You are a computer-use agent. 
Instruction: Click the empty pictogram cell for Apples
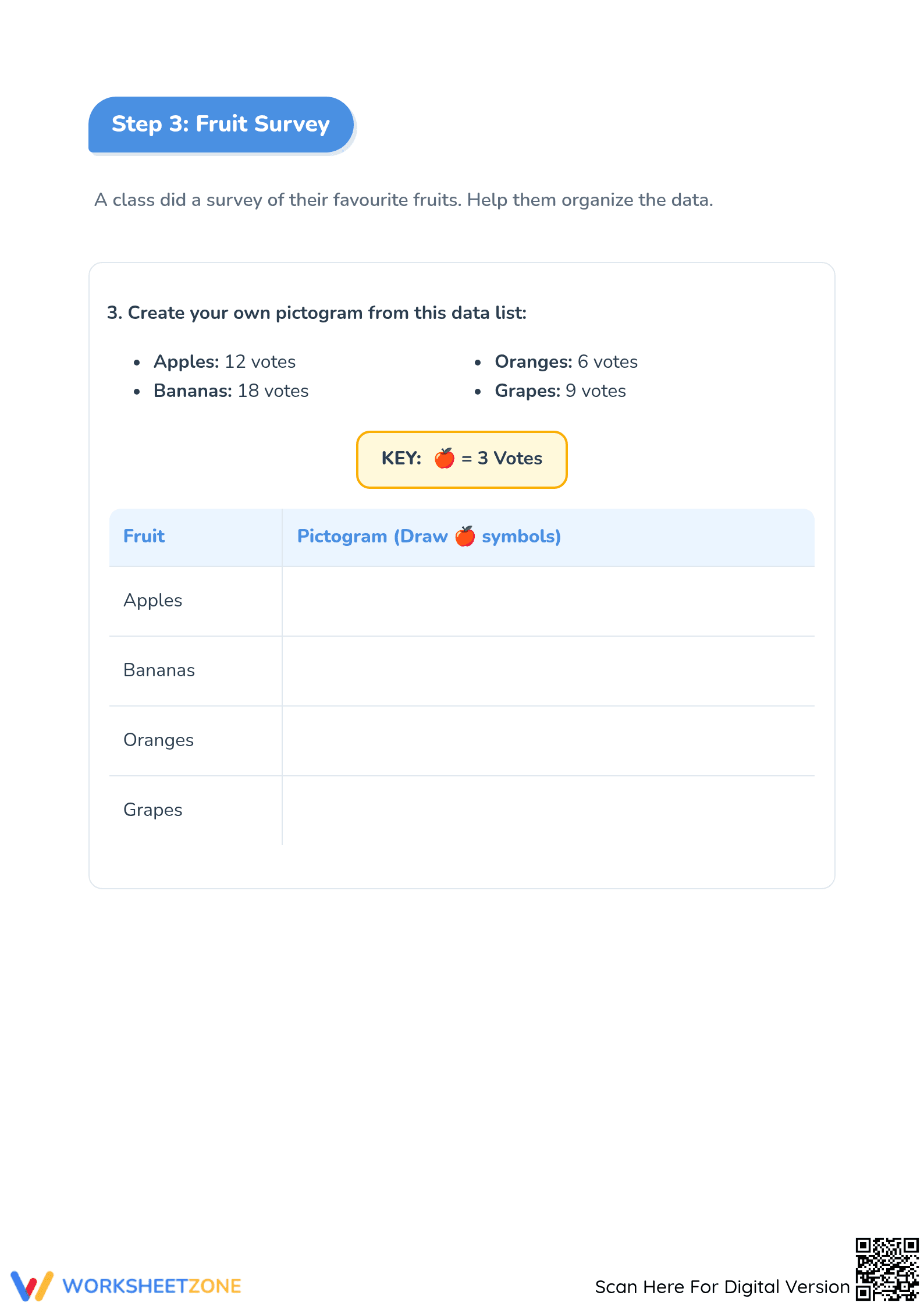point(548,601)
